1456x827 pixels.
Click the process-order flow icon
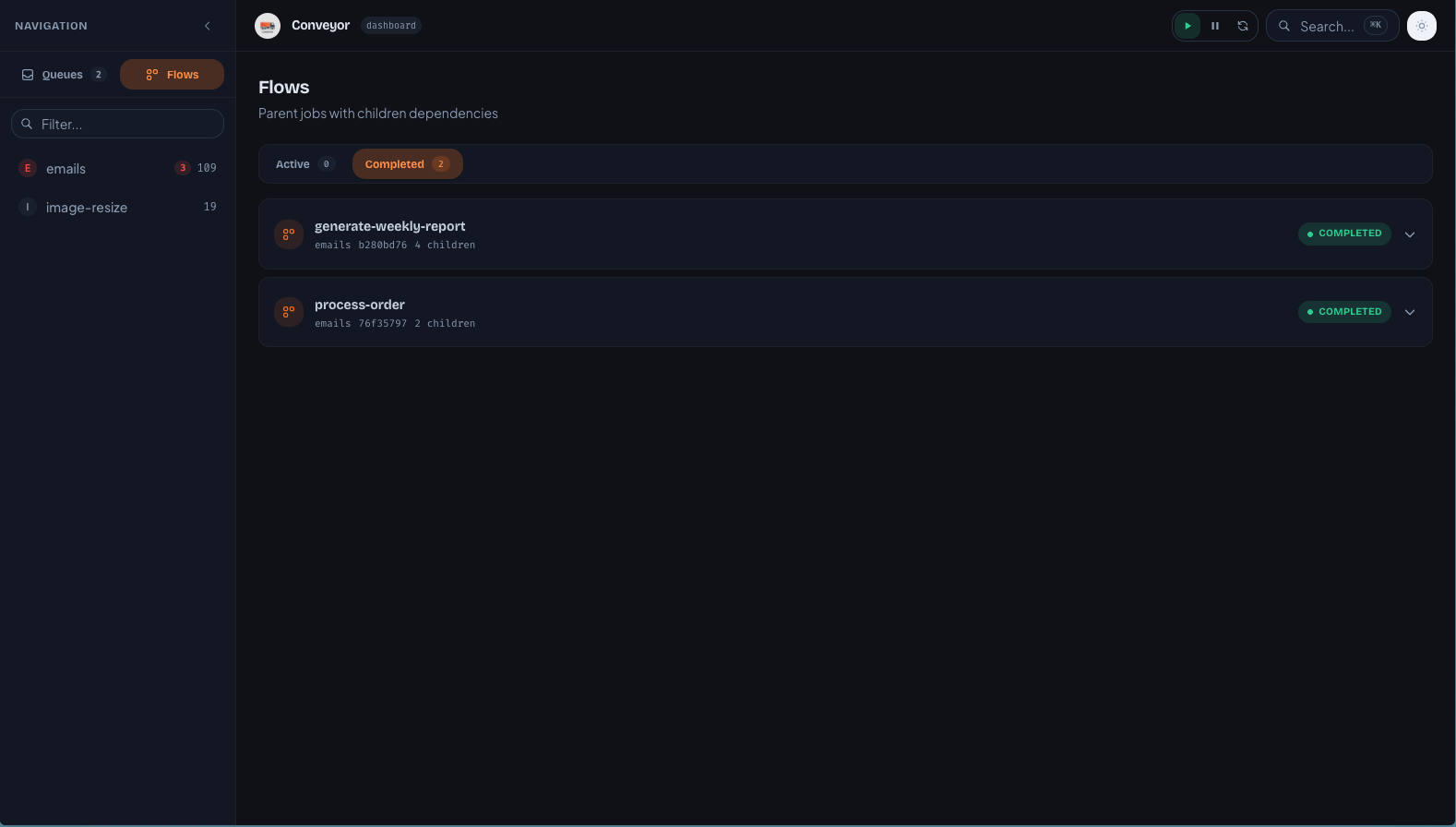pyautogui.click(x=289, y=312)
